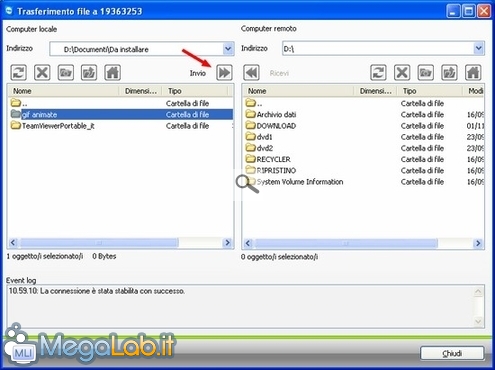
Task: Refresh the local computer file list
Action: [x=19, y=72]
